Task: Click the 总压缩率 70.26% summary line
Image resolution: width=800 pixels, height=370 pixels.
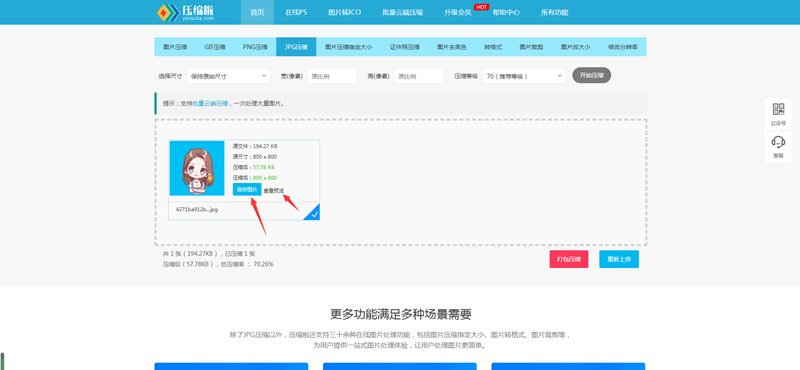Action: pos(218,264)
